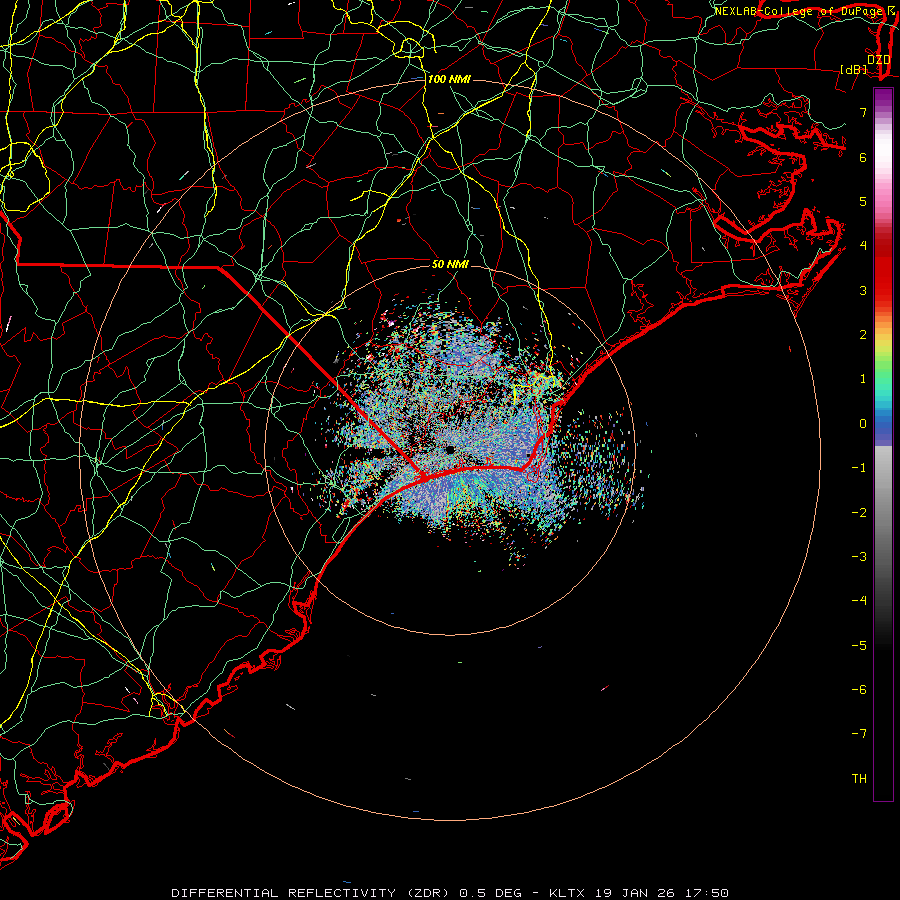Click the DZD product label above the color scale
This screenshot has height=900, width=900.
click(878, 60)
